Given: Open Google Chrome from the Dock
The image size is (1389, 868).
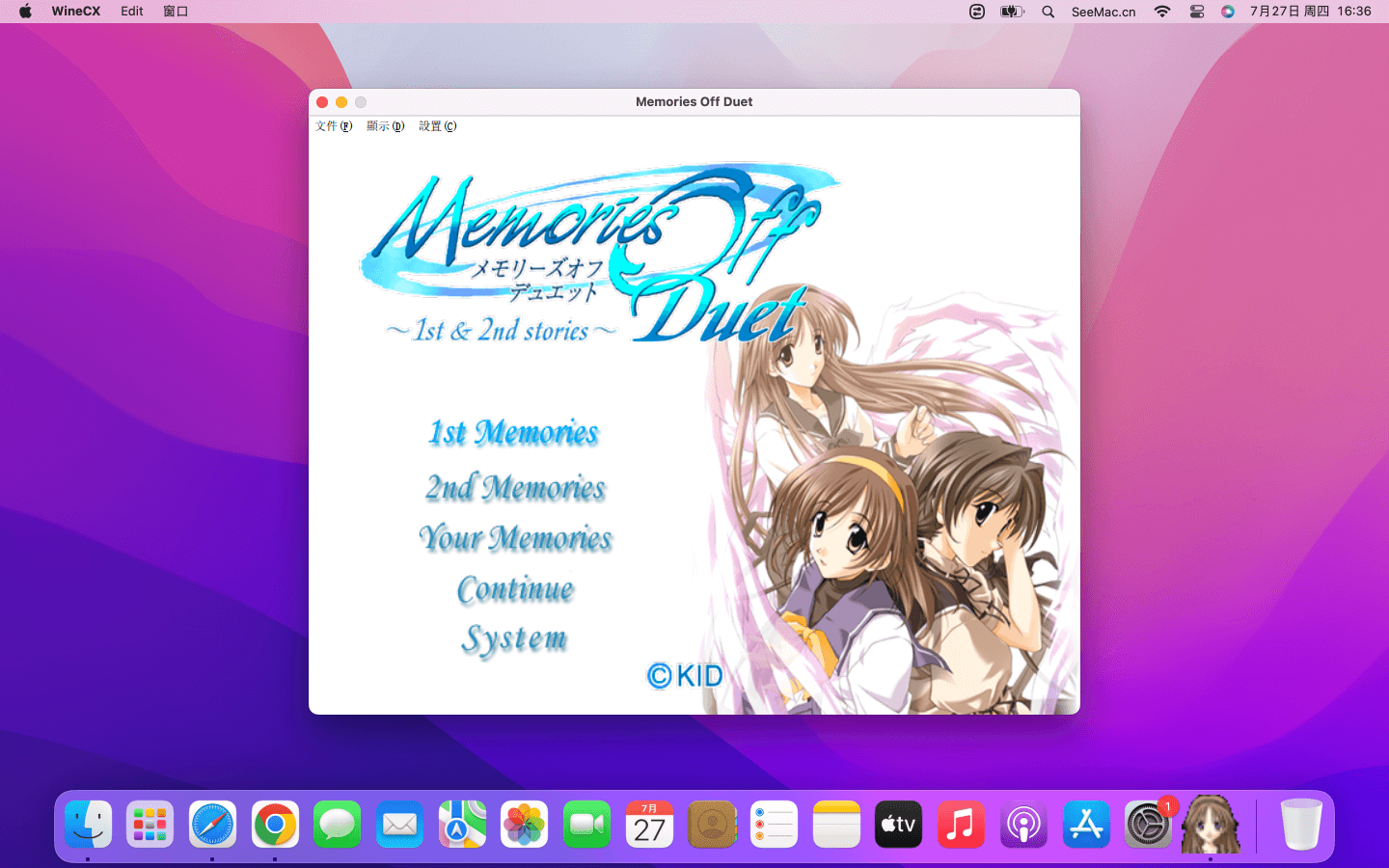Looking at the screenshot, I should tap(275, 825).
